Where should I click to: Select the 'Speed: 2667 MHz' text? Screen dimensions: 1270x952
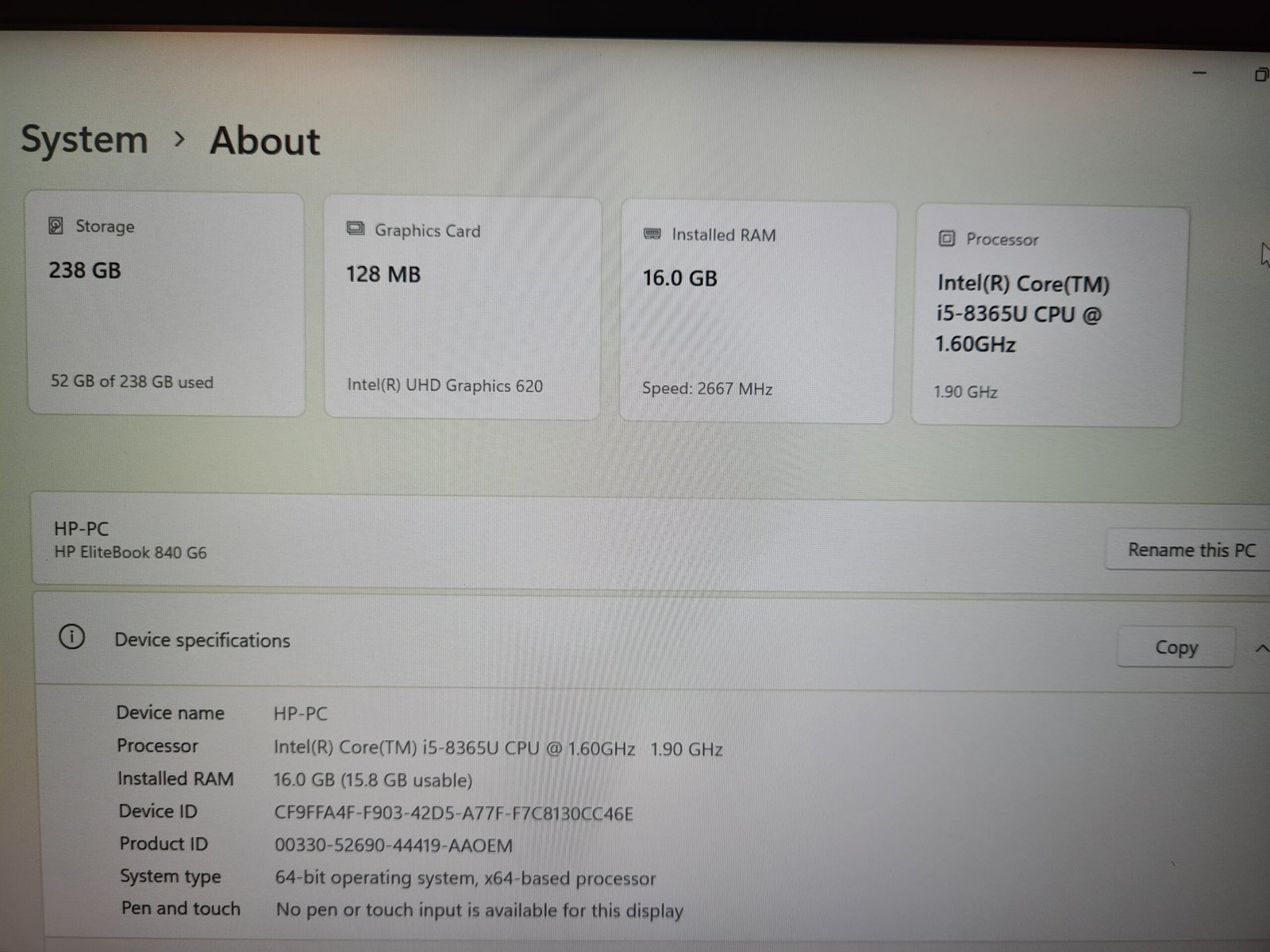click(707, 389)
